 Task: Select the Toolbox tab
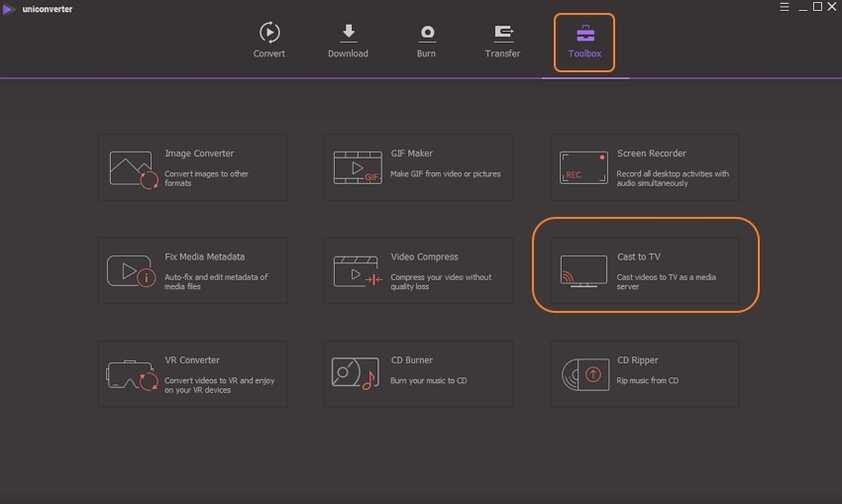point(584,41)
